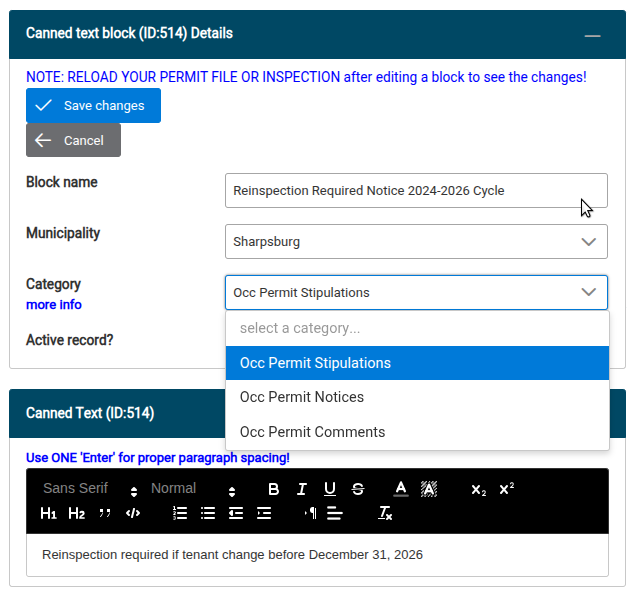The image size is (642, 603).
Task: Apply superscript formatting
Action: point(506,489)
